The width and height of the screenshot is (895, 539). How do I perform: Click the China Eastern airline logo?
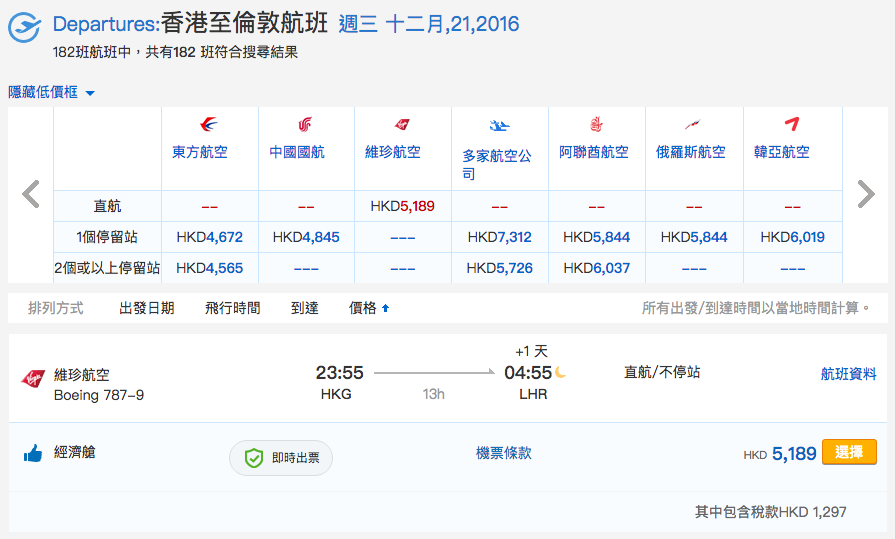click(x=209, y=124)
